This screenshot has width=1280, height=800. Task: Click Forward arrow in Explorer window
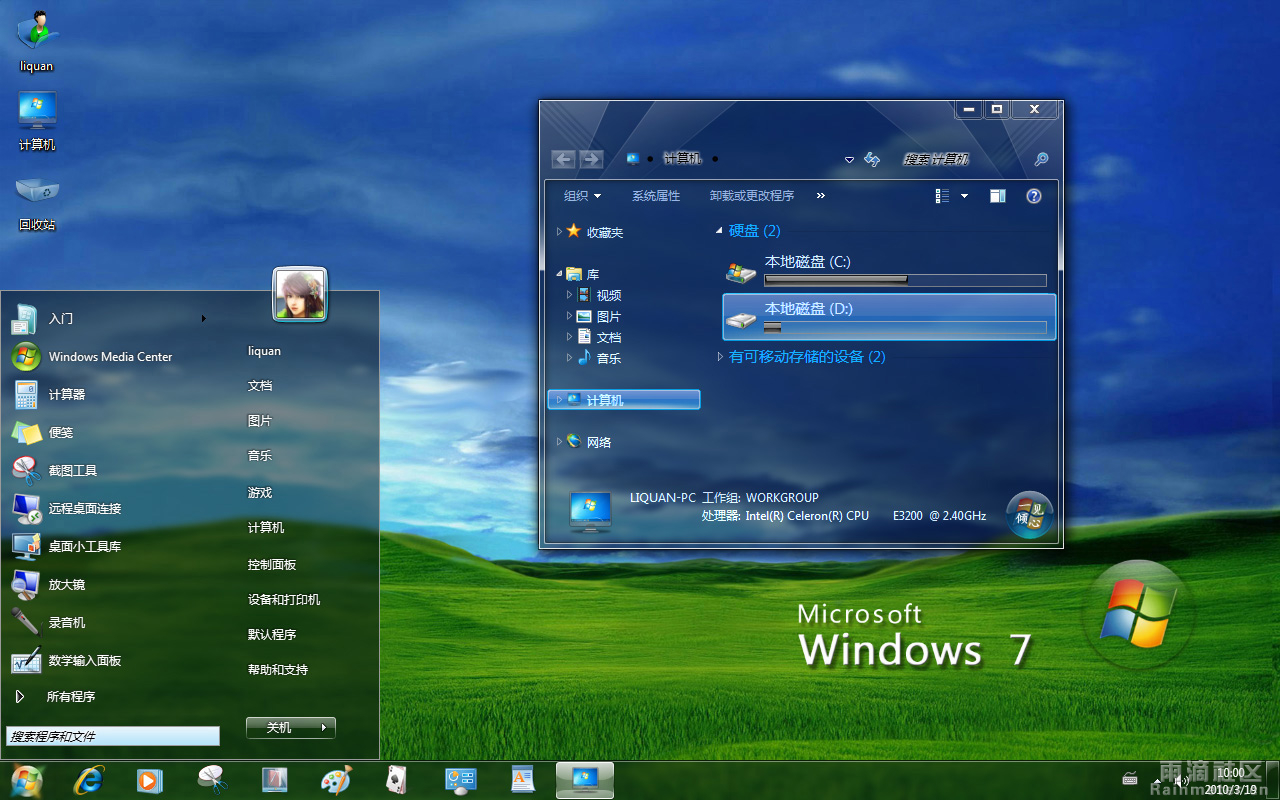[591, 159]
